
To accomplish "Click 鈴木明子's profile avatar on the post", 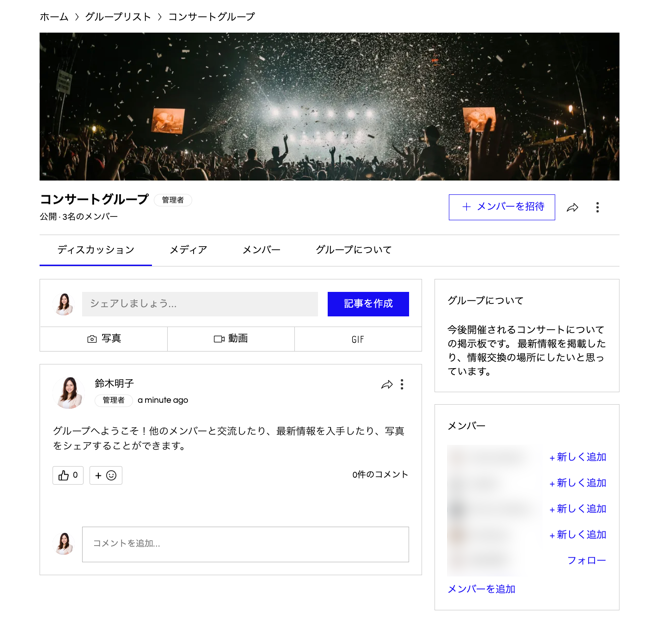I will pos(69,392).
